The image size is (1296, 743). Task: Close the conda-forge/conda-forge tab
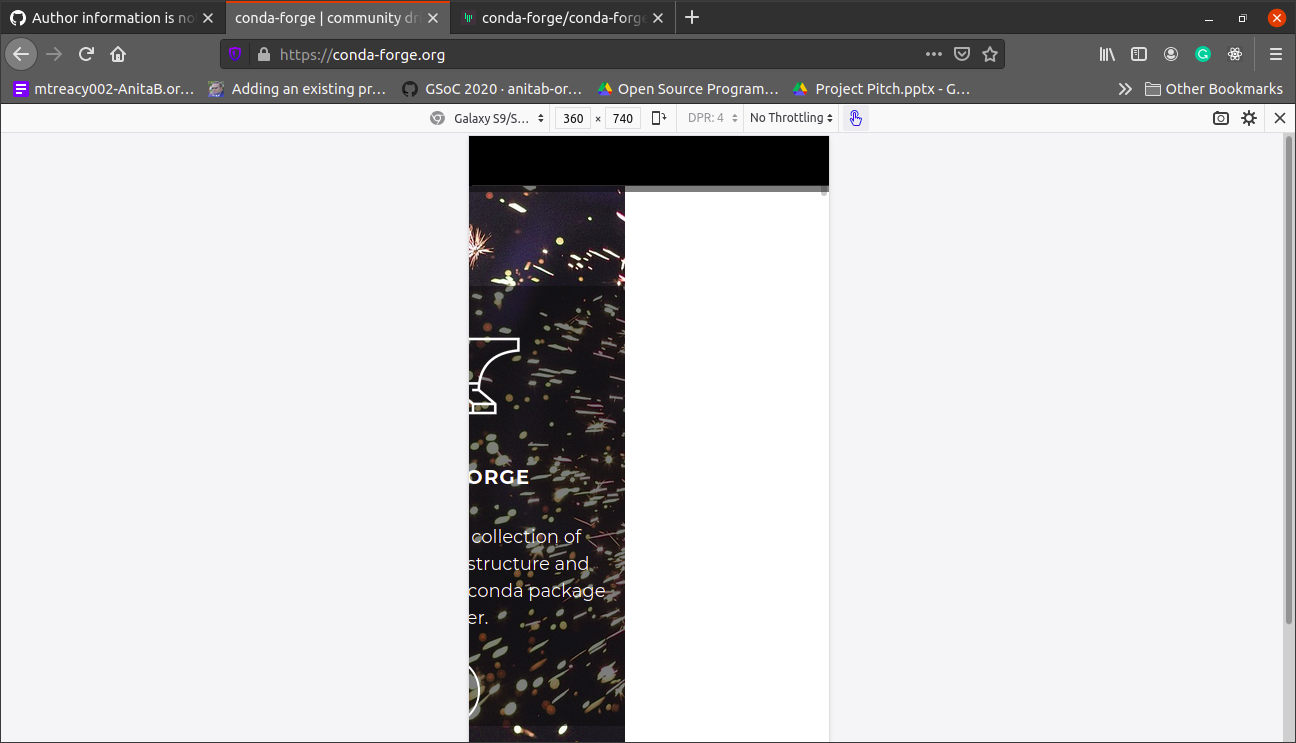pyautogui.click(x=658, y=18)
